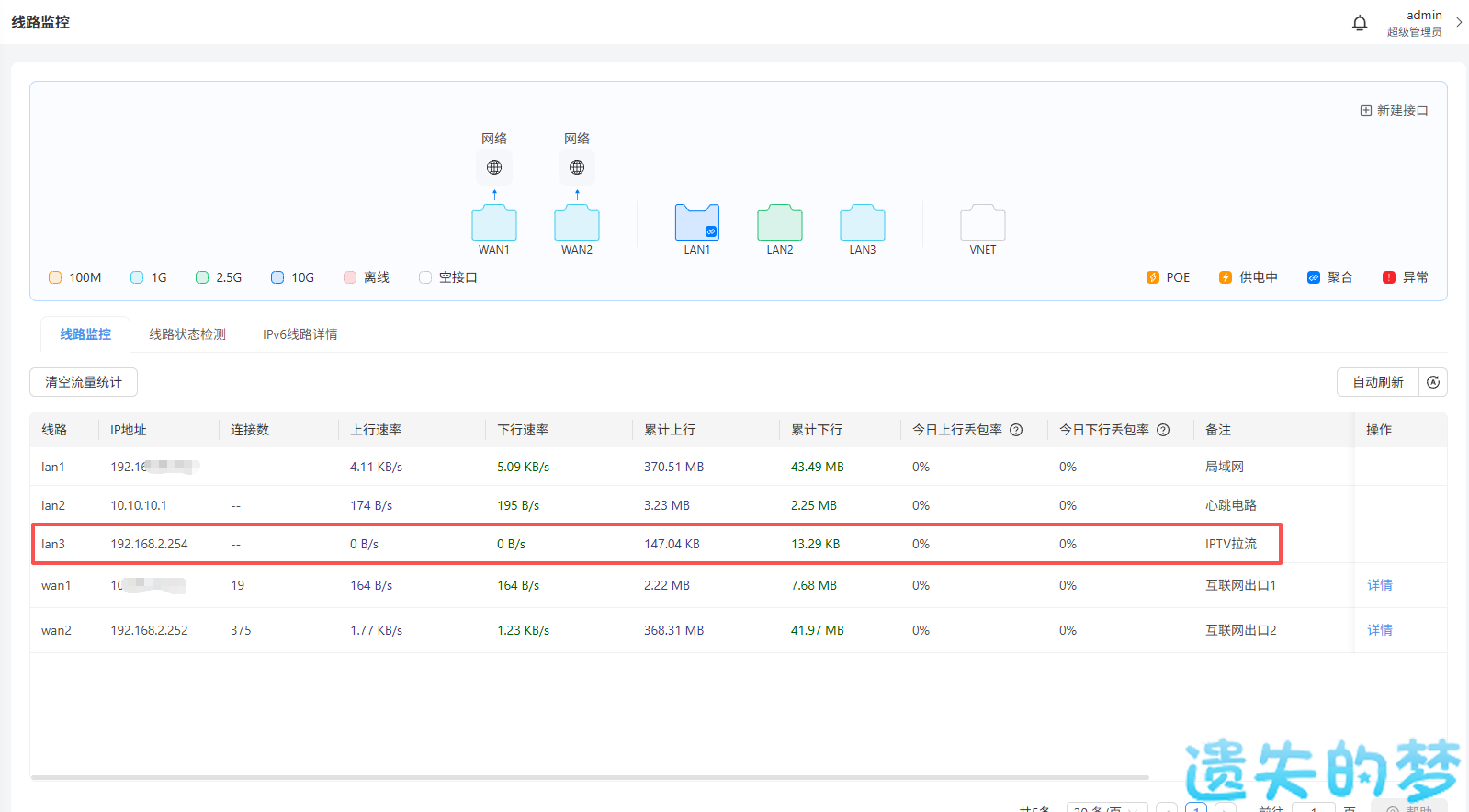Select the lan1 row name

pyautogui.click(x=53, y=467)
